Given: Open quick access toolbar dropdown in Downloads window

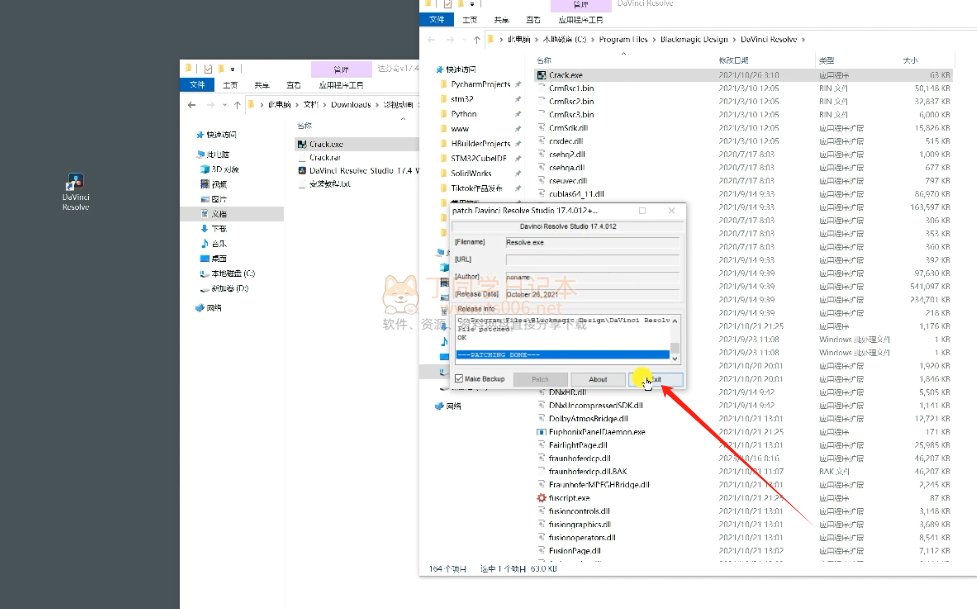Looking at the screenshot, I should pos(232,69).
